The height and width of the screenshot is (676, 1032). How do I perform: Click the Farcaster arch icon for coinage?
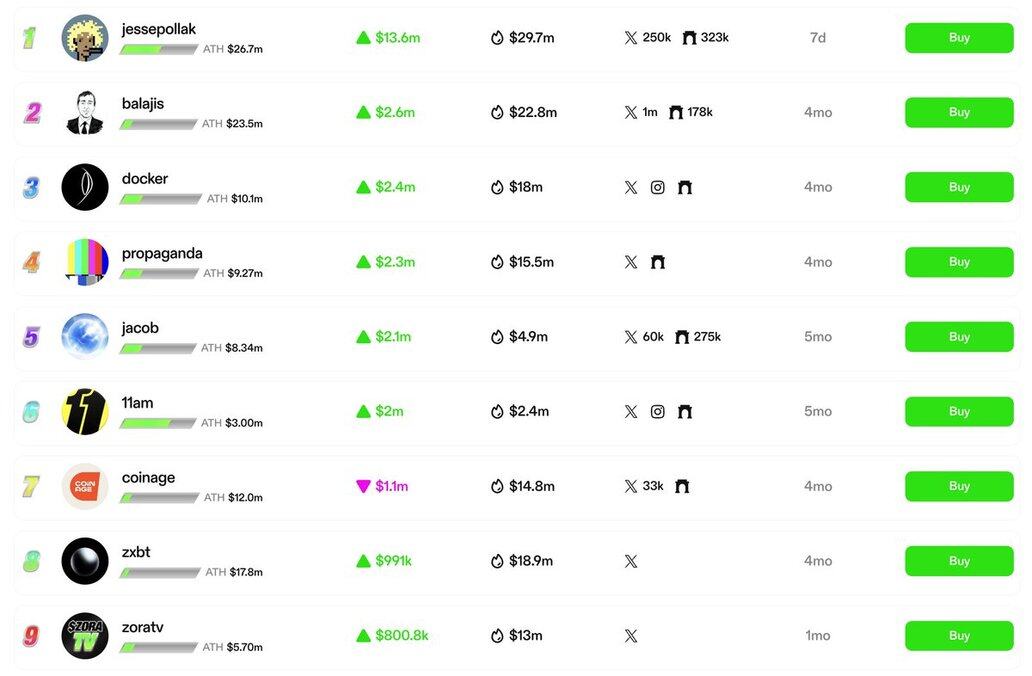[682, 486]
